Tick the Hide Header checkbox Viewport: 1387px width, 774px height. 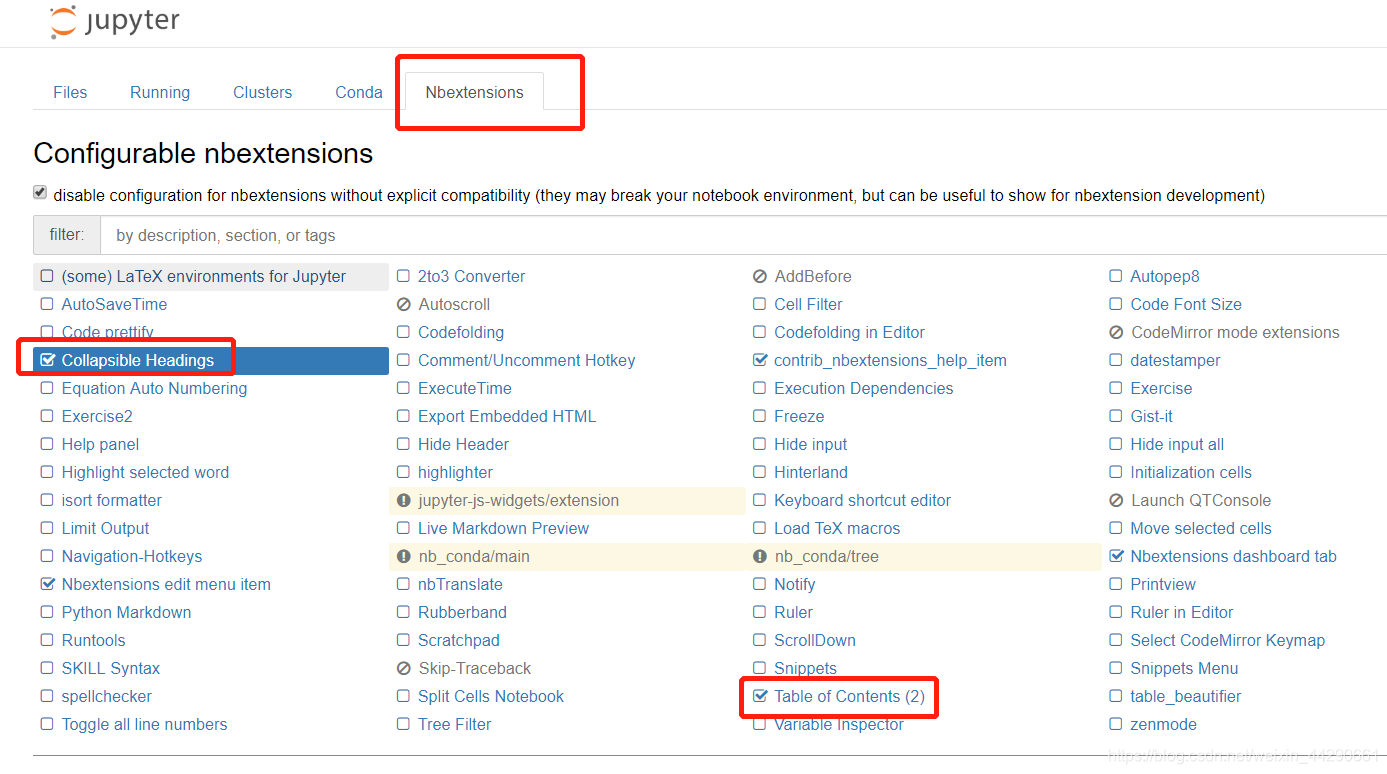click(403, 444)
